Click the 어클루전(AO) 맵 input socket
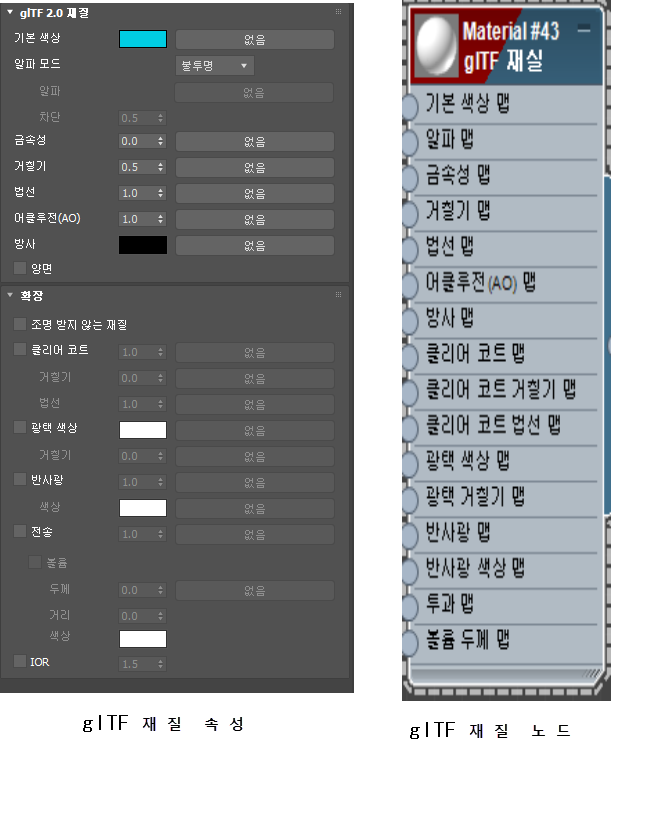This screenshot has width=655, height=835. tap(410, 285)
